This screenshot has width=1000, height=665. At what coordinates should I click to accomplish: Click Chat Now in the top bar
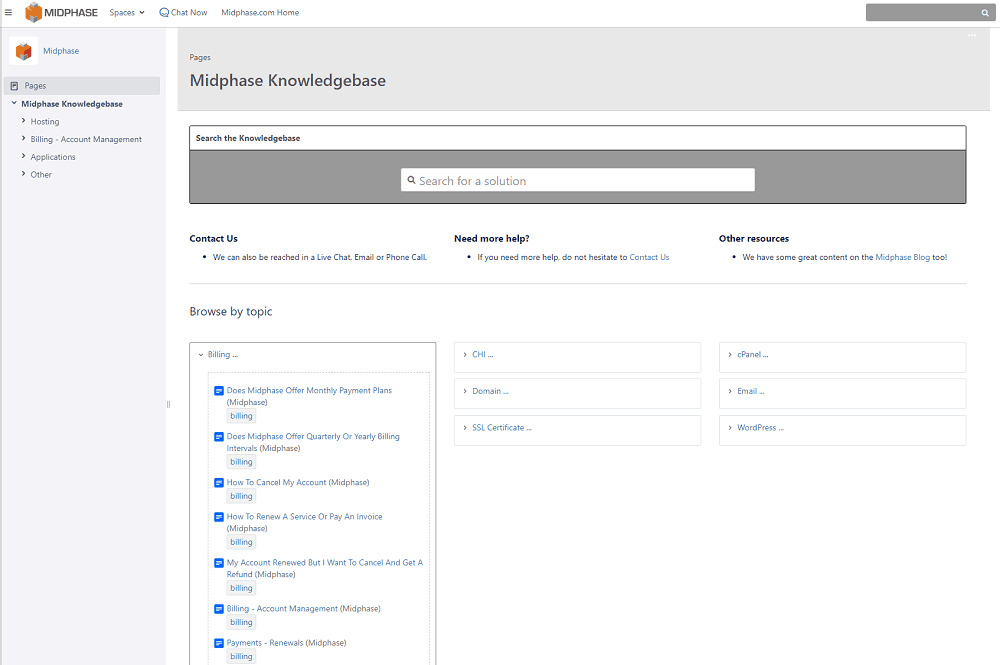click(x=183, y=13)
